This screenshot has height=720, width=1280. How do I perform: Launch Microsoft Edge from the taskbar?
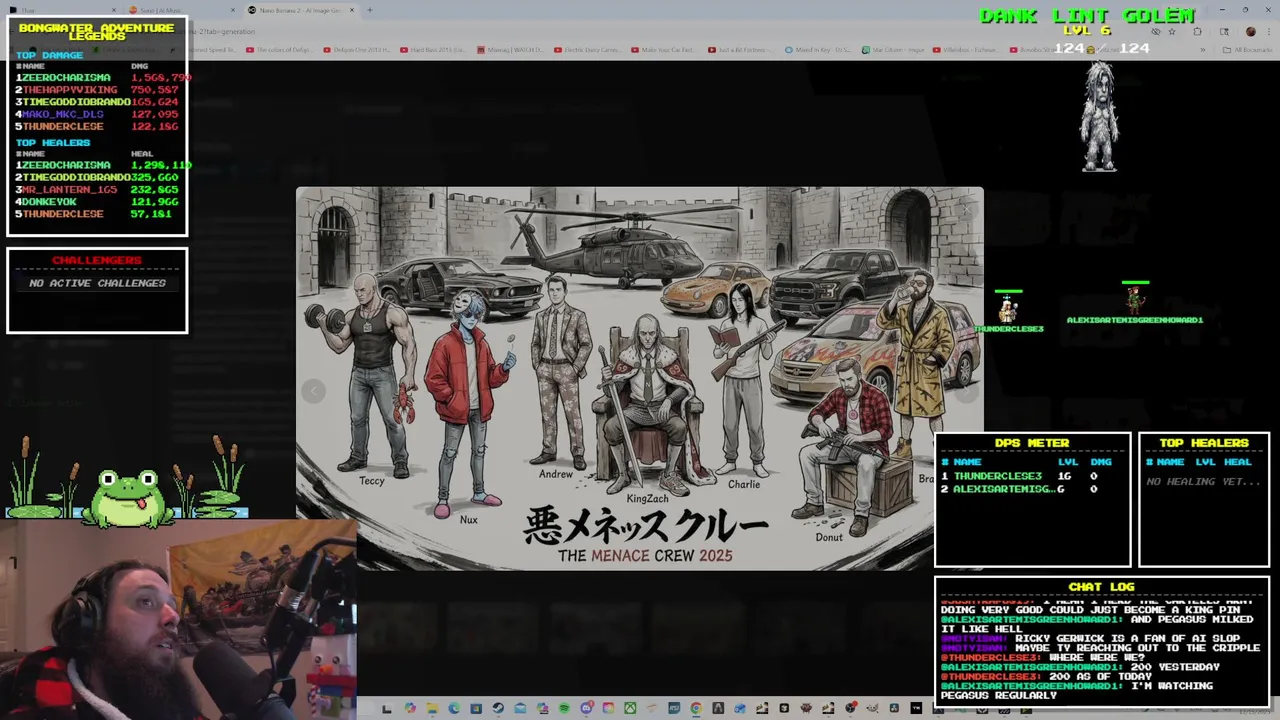[x=454, y=709]
